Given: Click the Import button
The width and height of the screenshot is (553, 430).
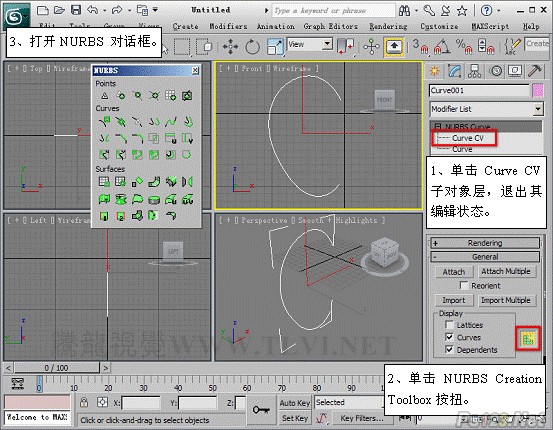Looking at the screenshot, I should pos(454,300).
